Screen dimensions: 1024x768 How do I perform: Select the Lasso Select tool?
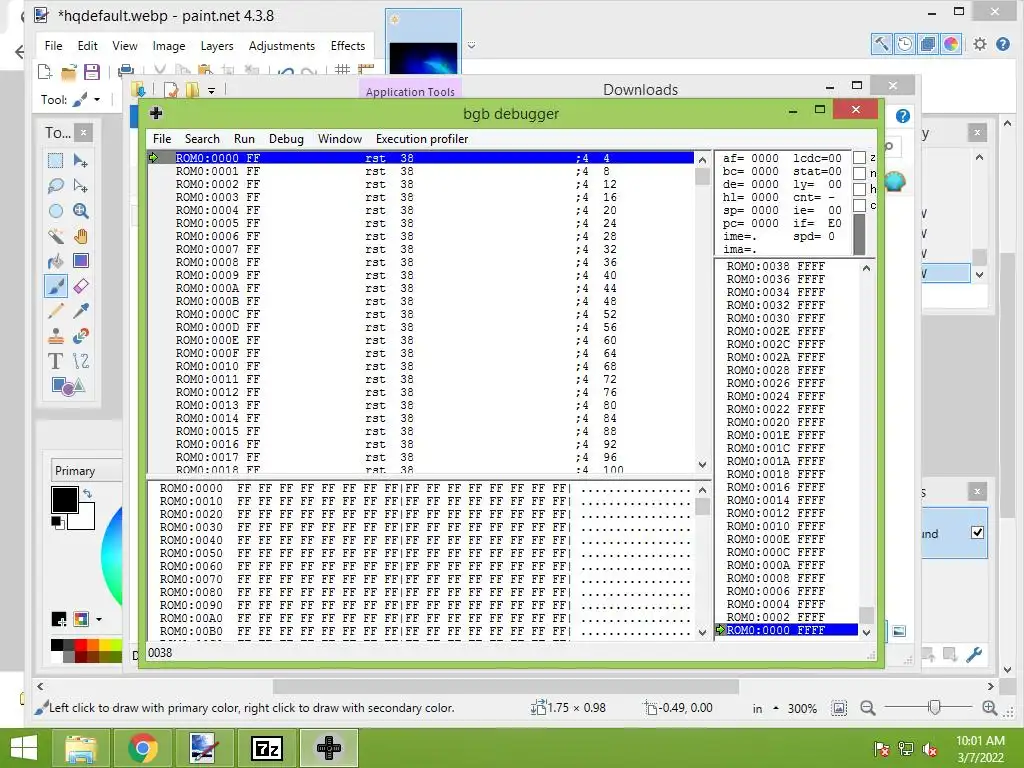point(56,185)
